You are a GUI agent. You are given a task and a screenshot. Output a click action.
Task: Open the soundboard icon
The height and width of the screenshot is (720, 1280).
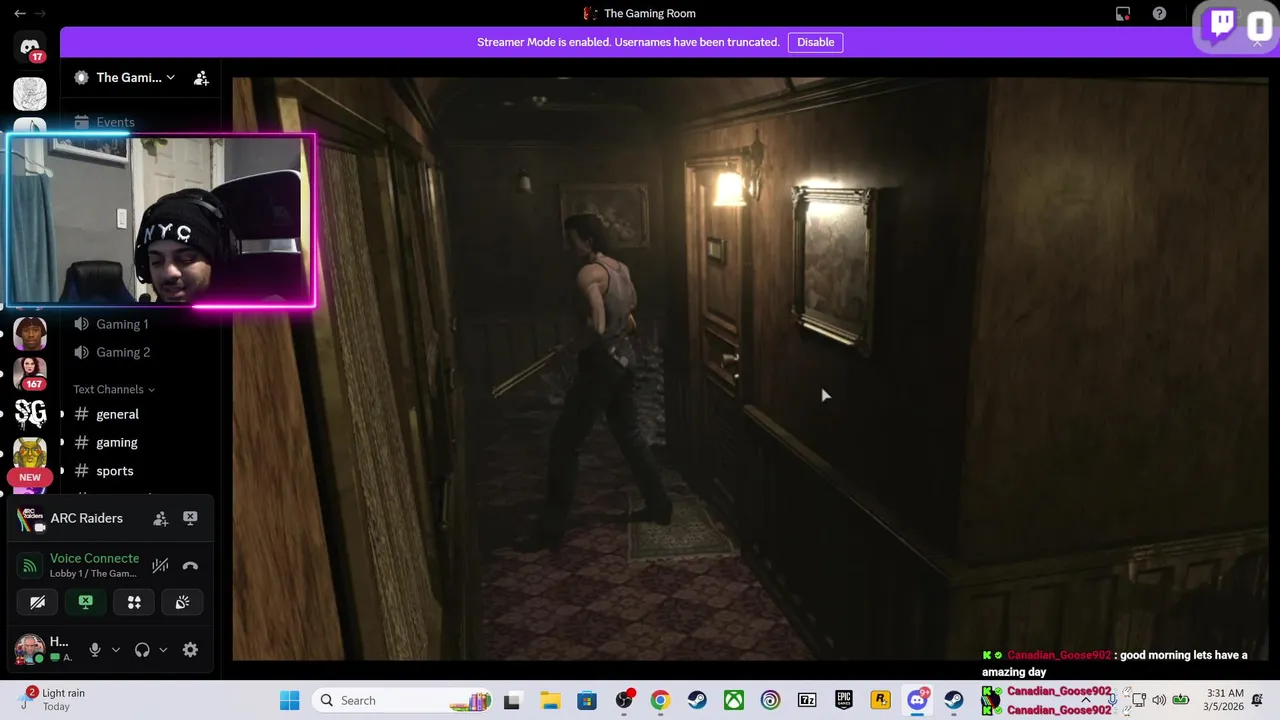[182, 602]
